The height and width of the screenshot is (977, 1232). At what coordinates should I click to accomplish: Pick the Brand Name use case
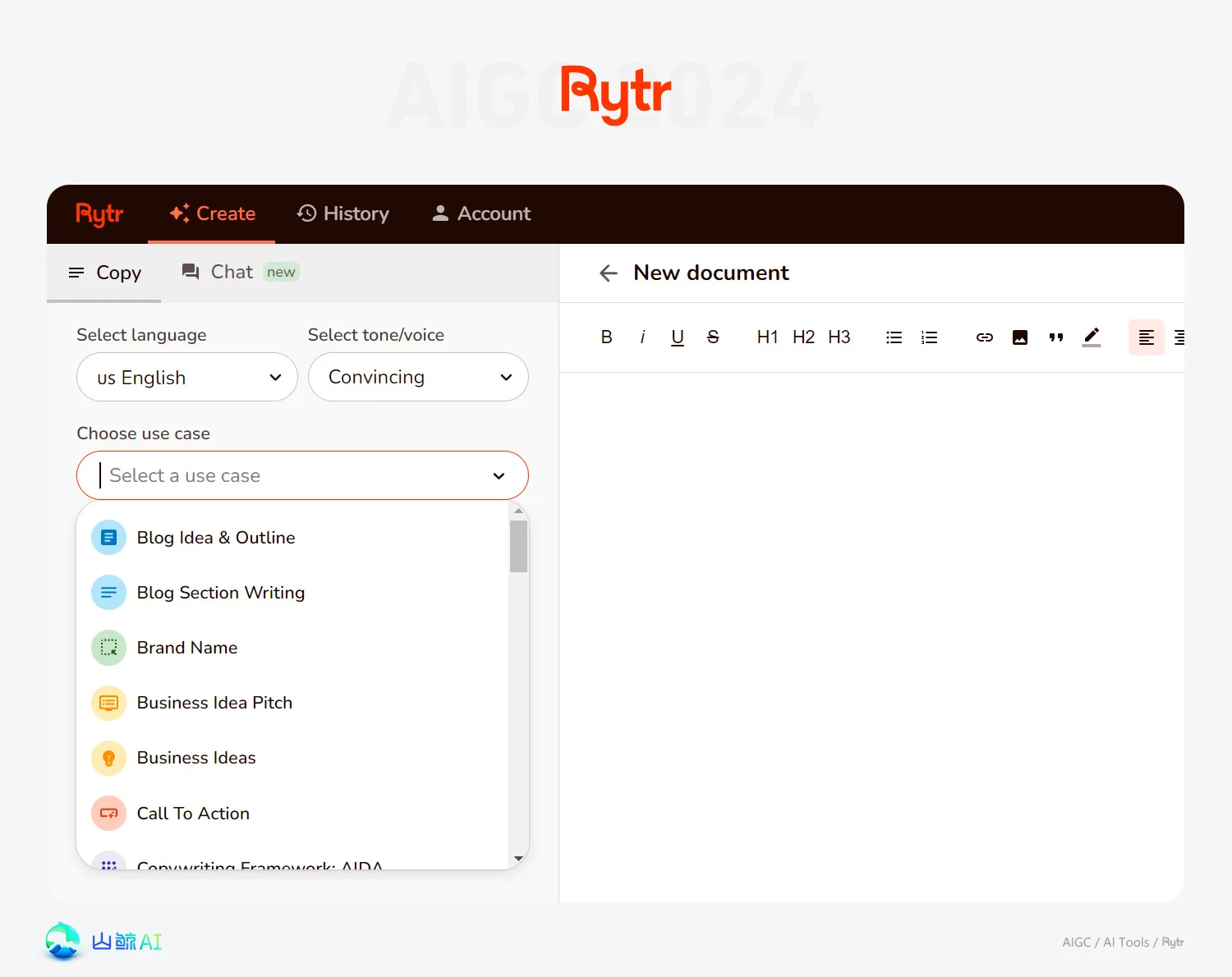point(293,648)
